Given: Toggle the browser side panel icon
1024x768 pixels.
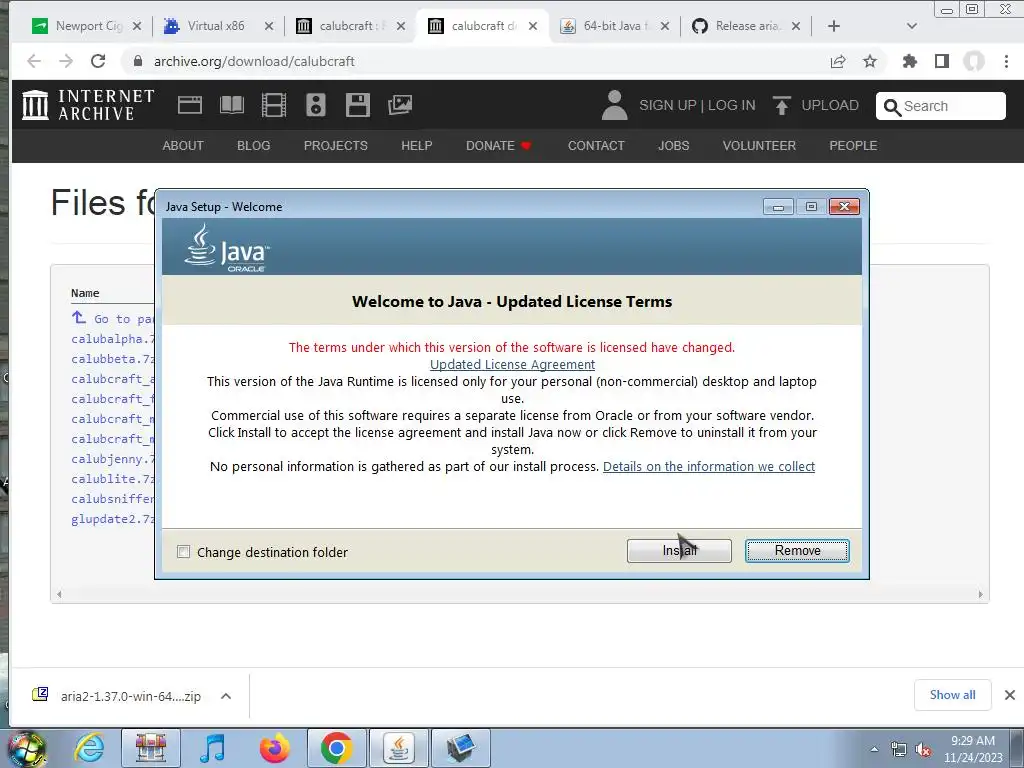Looking at the screenshot, I should [x=942, y=61].
